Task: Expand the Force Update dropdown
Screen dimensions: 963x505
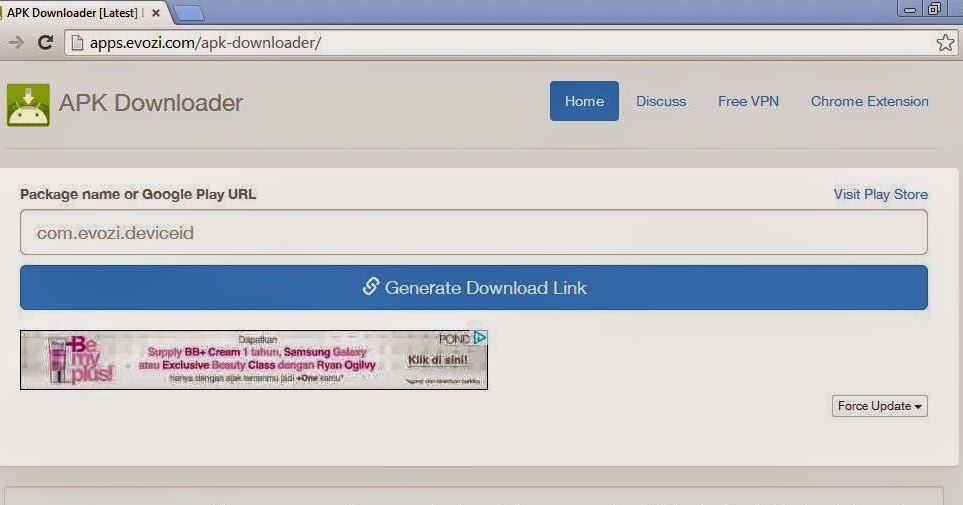Action: pos(879,406)
